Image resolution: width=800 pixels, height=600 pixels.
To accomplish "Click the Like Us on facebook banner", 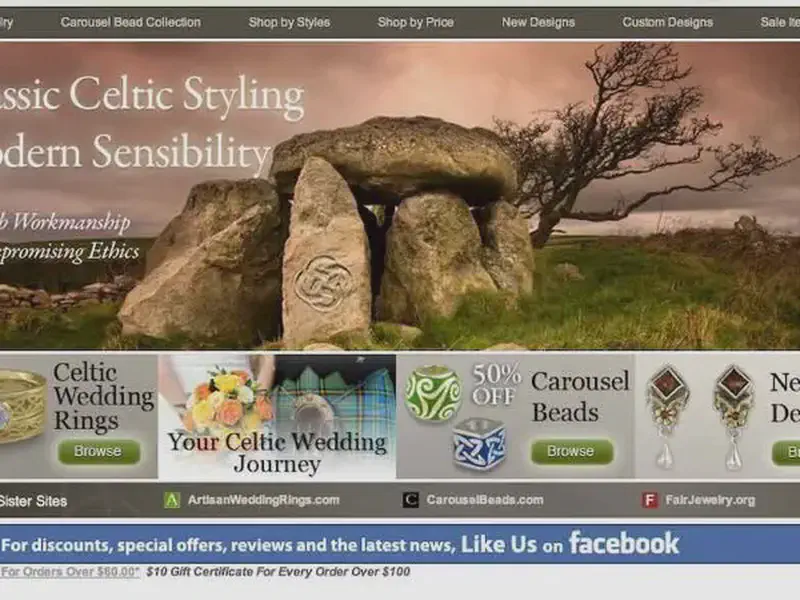I will coord(400,544).
